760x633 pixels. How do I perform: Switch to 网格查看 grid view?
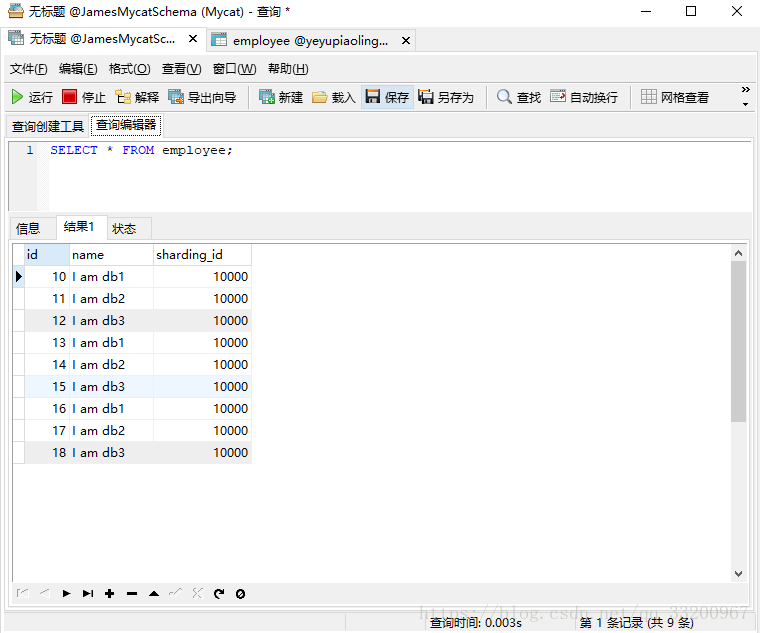coord(675,97)
